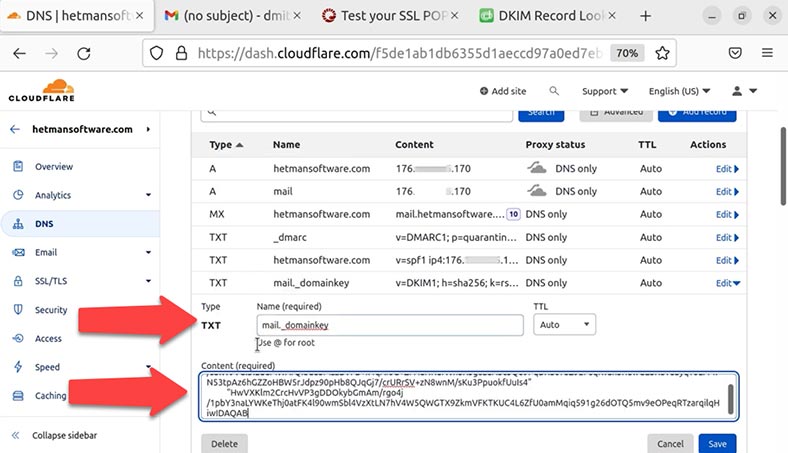Click the page vertical scrollbar
The height and width of the screenshot is (453, 788).
coord(783,166)
